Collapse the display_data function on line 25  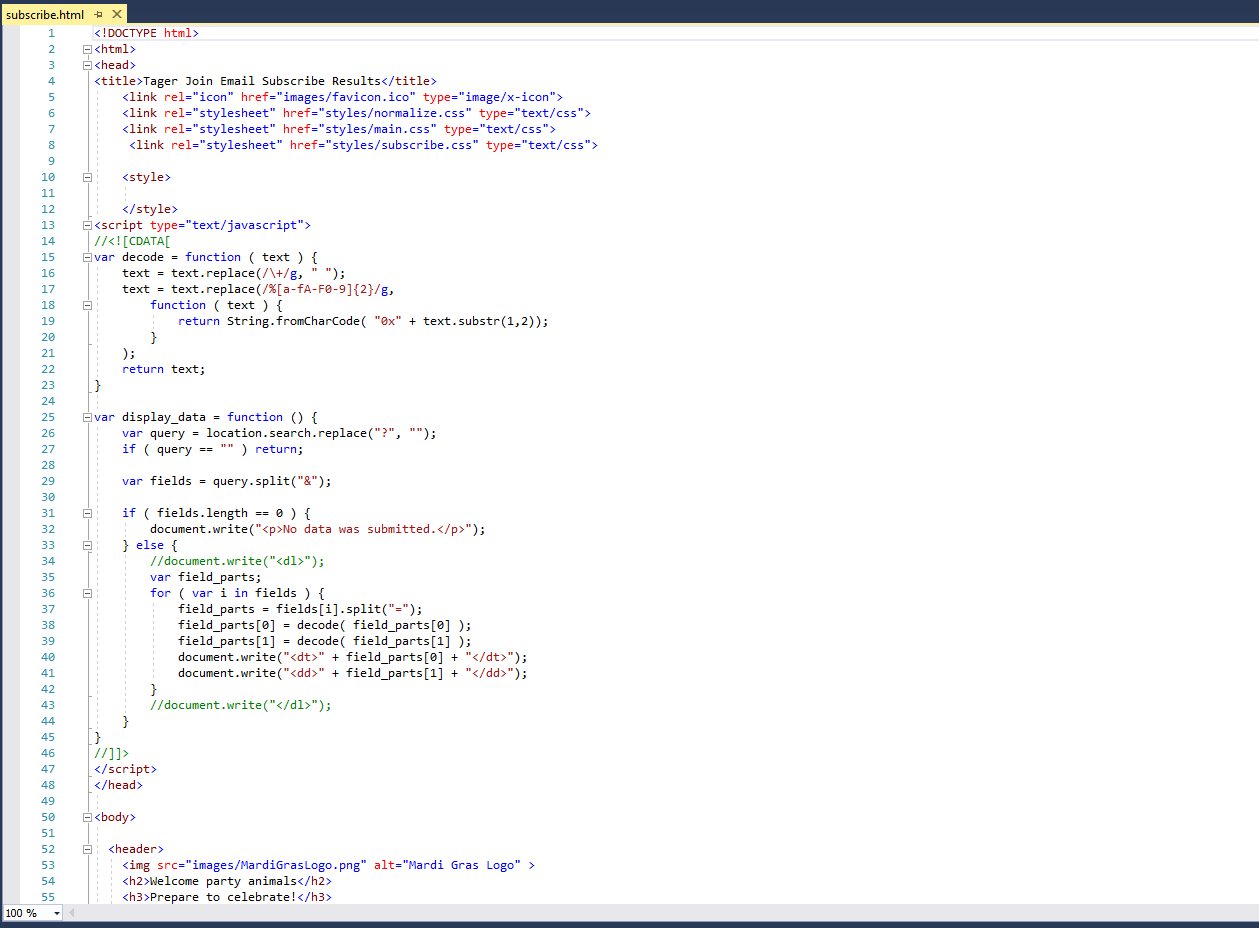point(88,417)
